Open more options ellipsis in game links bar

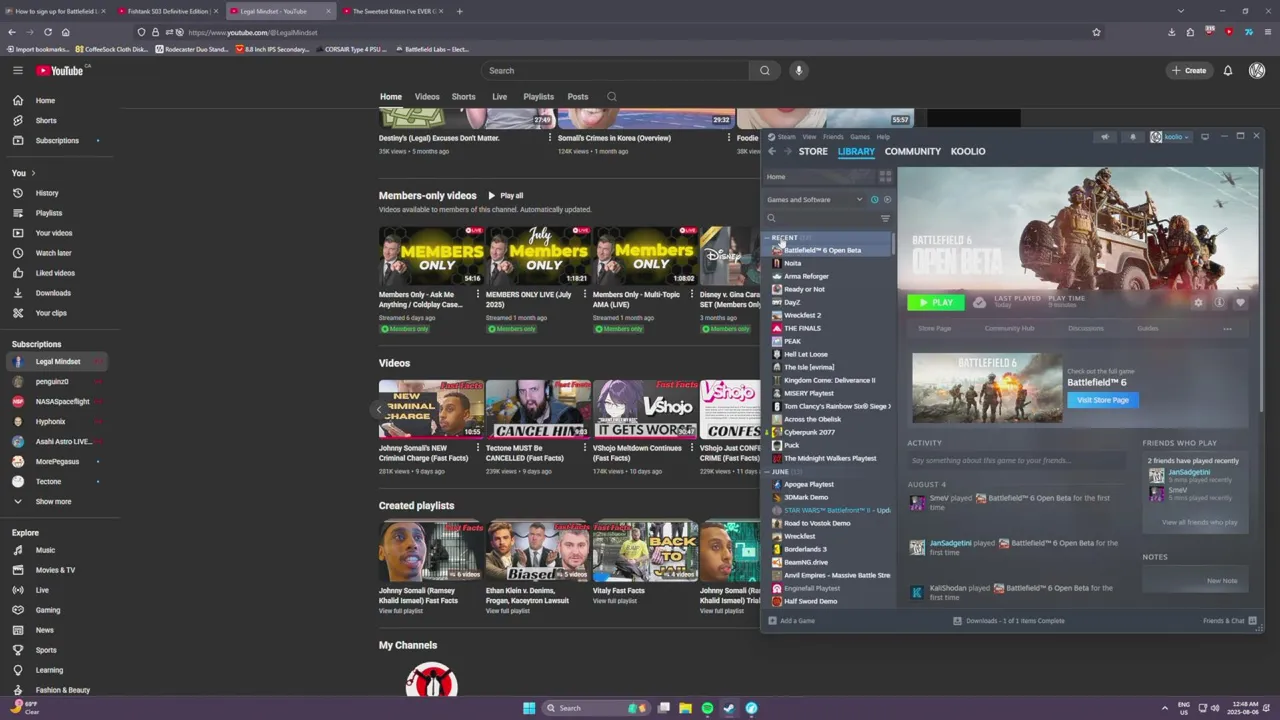point(1227,328)
